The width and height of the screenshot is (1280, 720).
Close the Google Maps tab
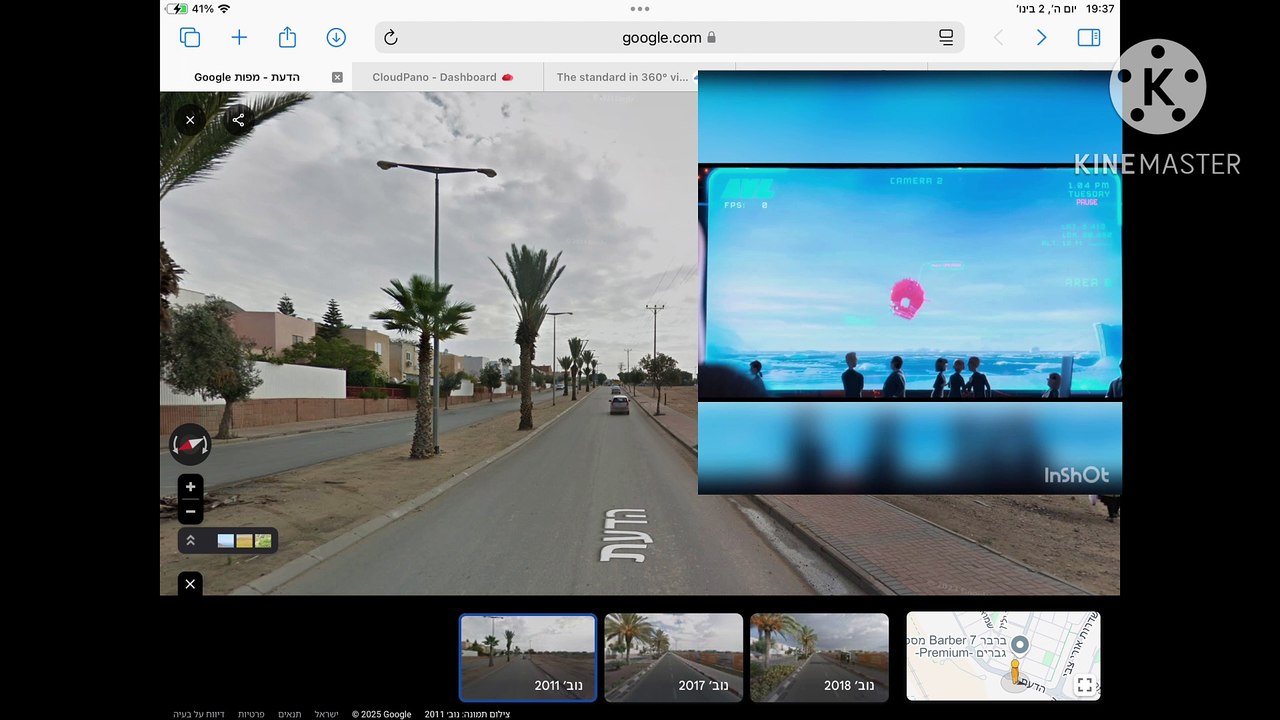click(x=337, y=77)
